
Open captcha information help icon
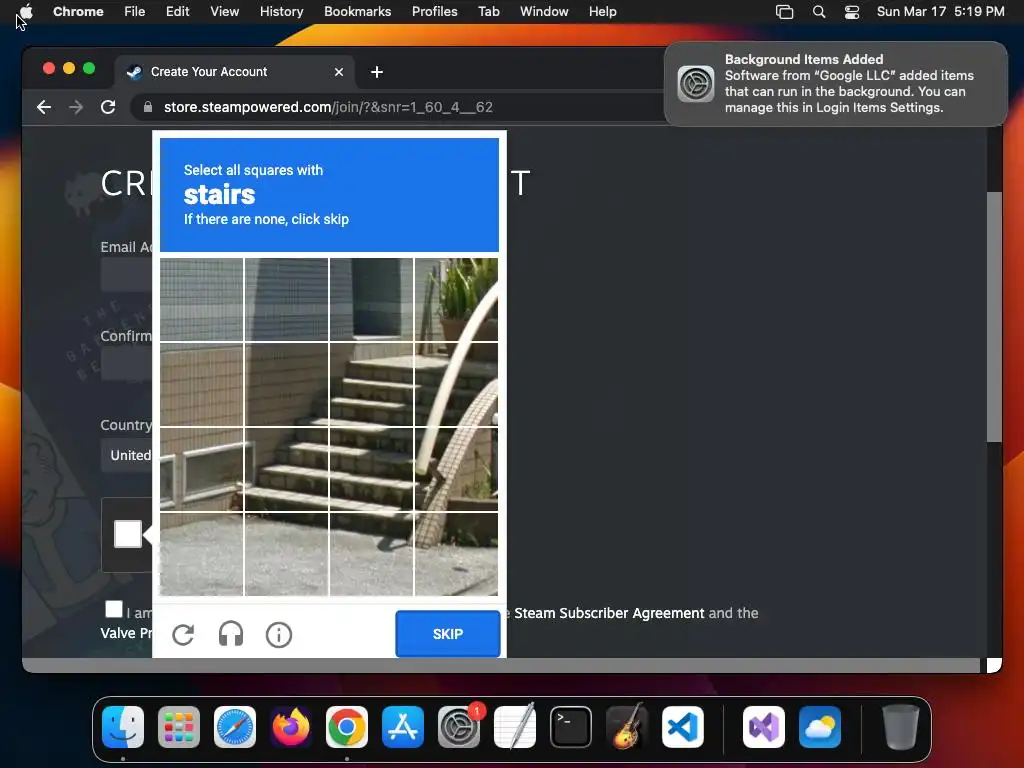click(x=279, y=634)
